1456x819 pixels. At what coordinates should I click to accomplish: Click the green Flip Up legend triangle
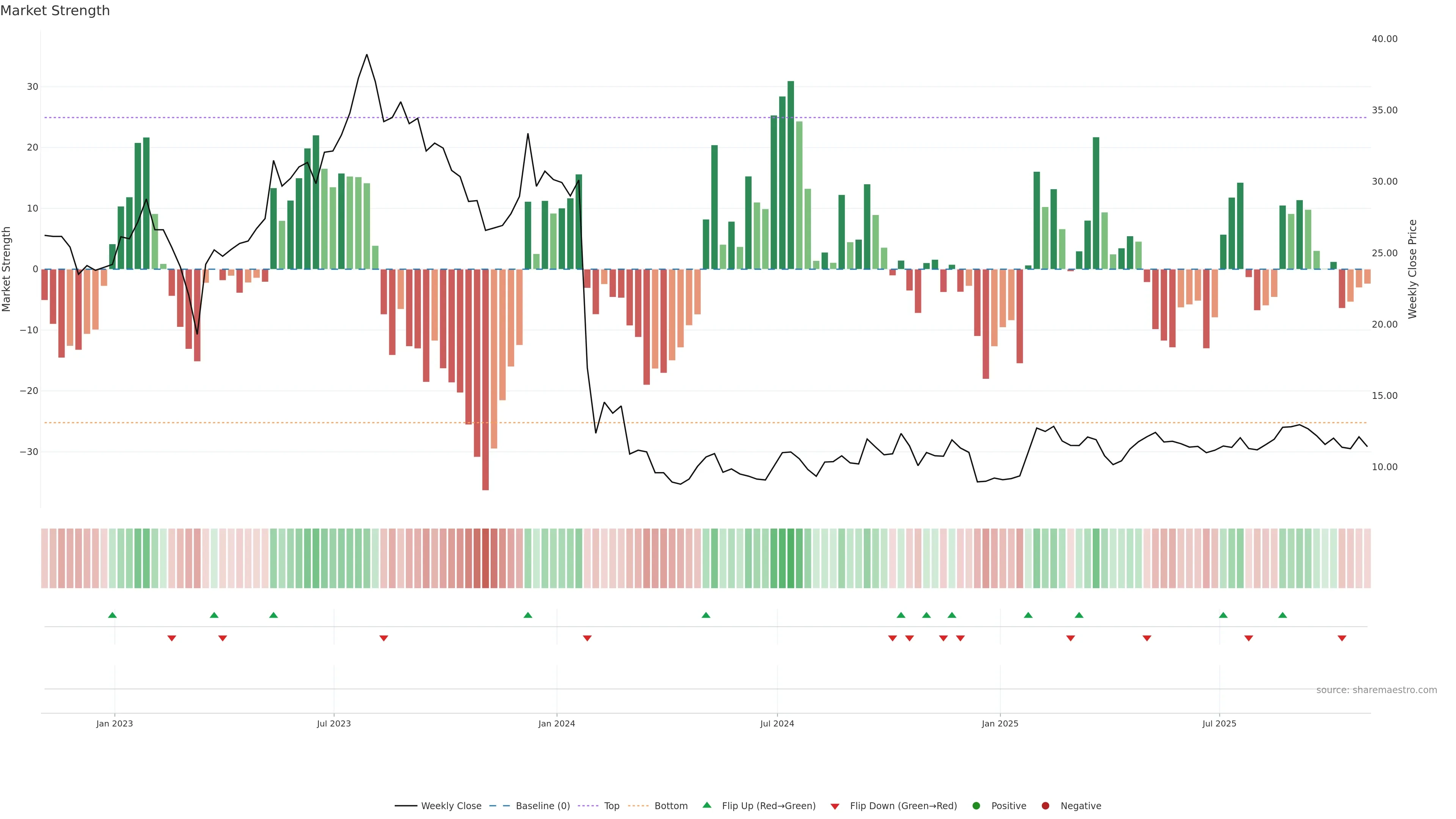[706, 805]
